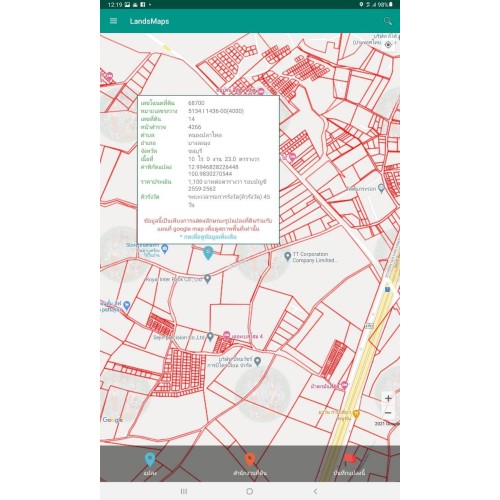Screen dimensions: 500x500
Task: Tap the TT Corporation Company Limited pin
Action: [x=287, y=256]
